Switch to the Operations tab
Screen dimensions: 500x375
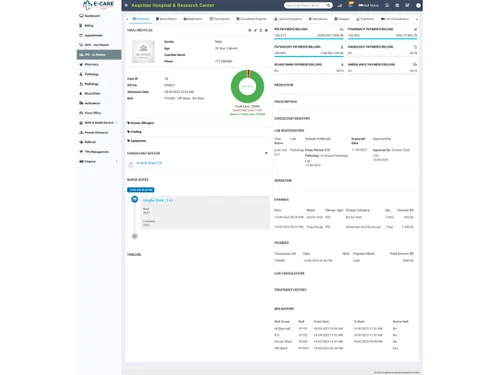tap(318, 19)
